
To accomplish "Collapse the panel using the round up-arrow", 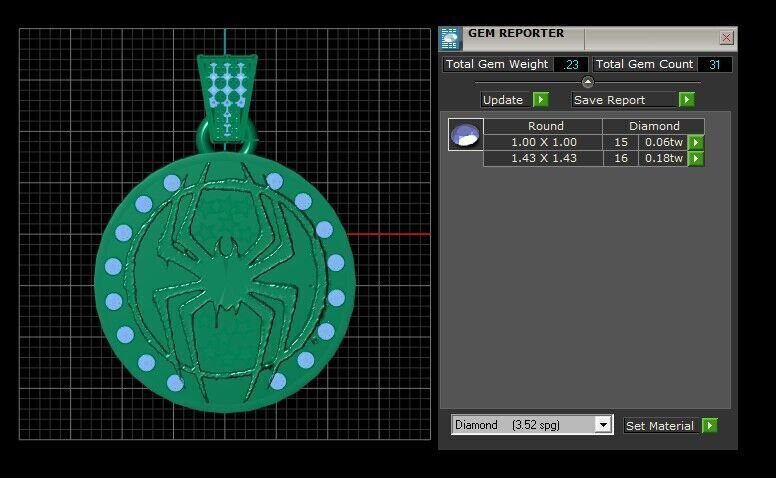I will point(587,82).
